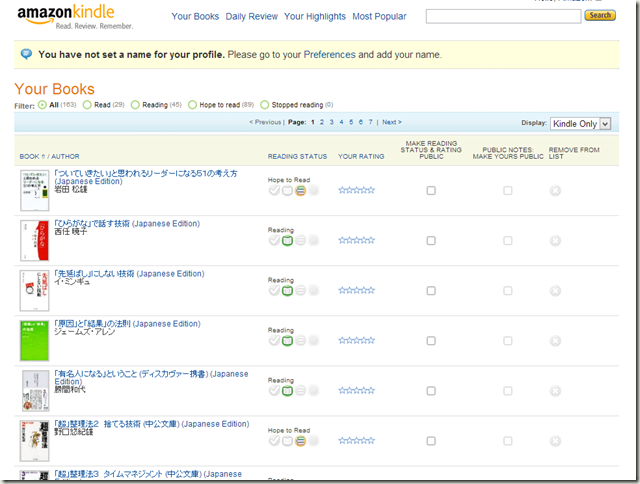Image resolution: width=640 pixels, height=484 pixels.
Task: Click green Reading icon for 「原因」と「結果」の法則
Action: pyautogui.click(x=287, y=340)
